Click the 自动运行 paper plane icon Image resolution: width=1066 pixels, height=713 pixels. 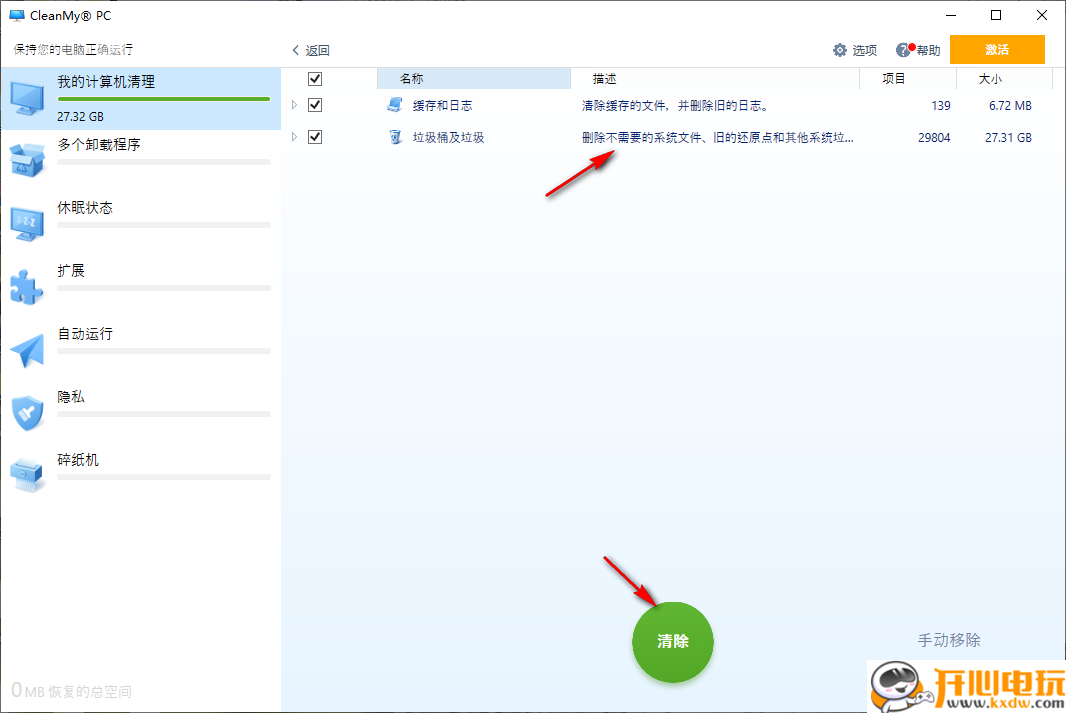pos(25,348)
